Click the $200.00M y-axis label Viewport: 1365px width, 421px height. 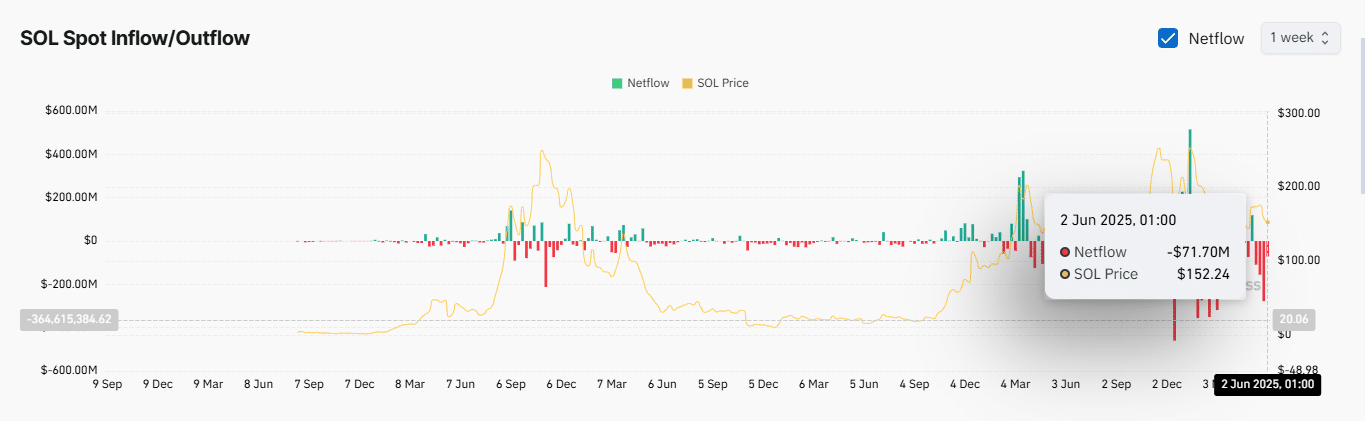pos(70,197)
